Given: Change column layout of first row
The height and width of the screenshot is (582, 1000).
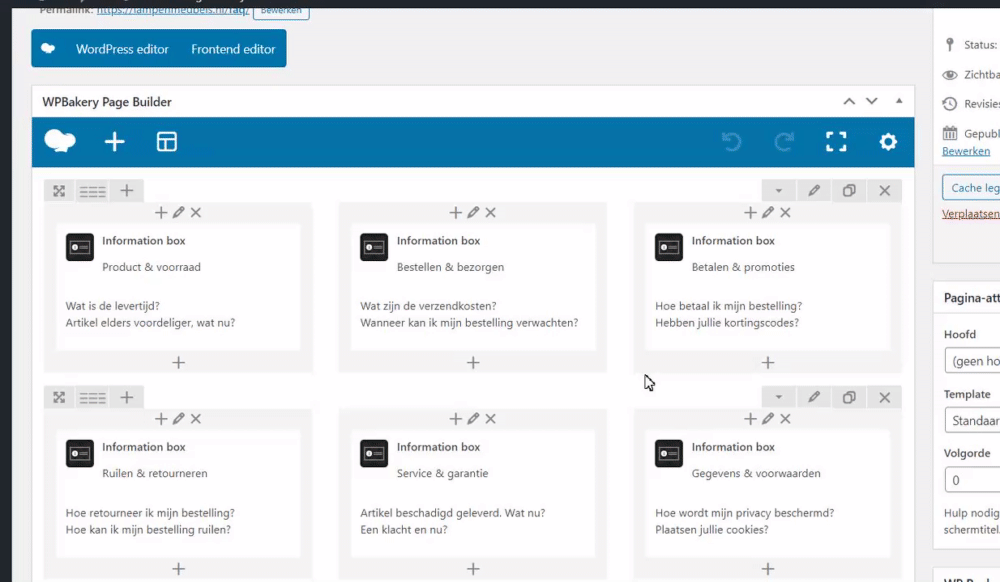Looking at the screenshot, I should tap(92, 191).
